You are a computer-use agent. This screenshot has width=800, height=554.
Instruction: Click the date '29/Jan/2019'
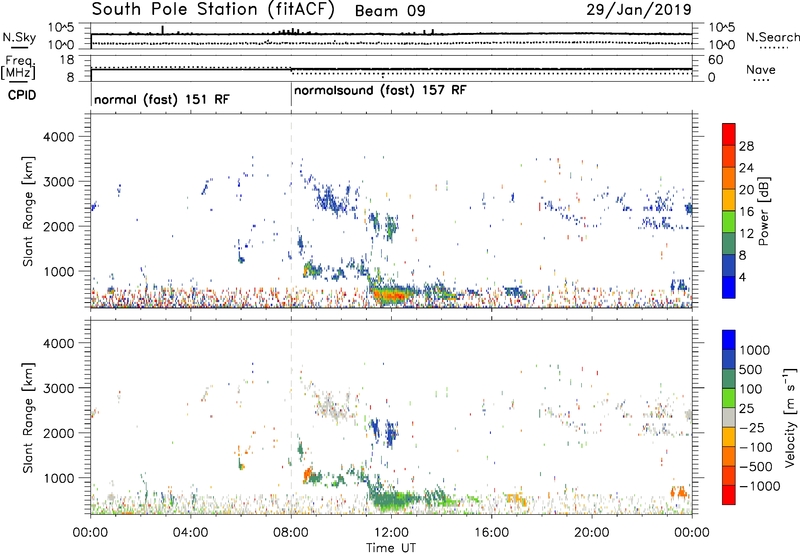[639, 9]
